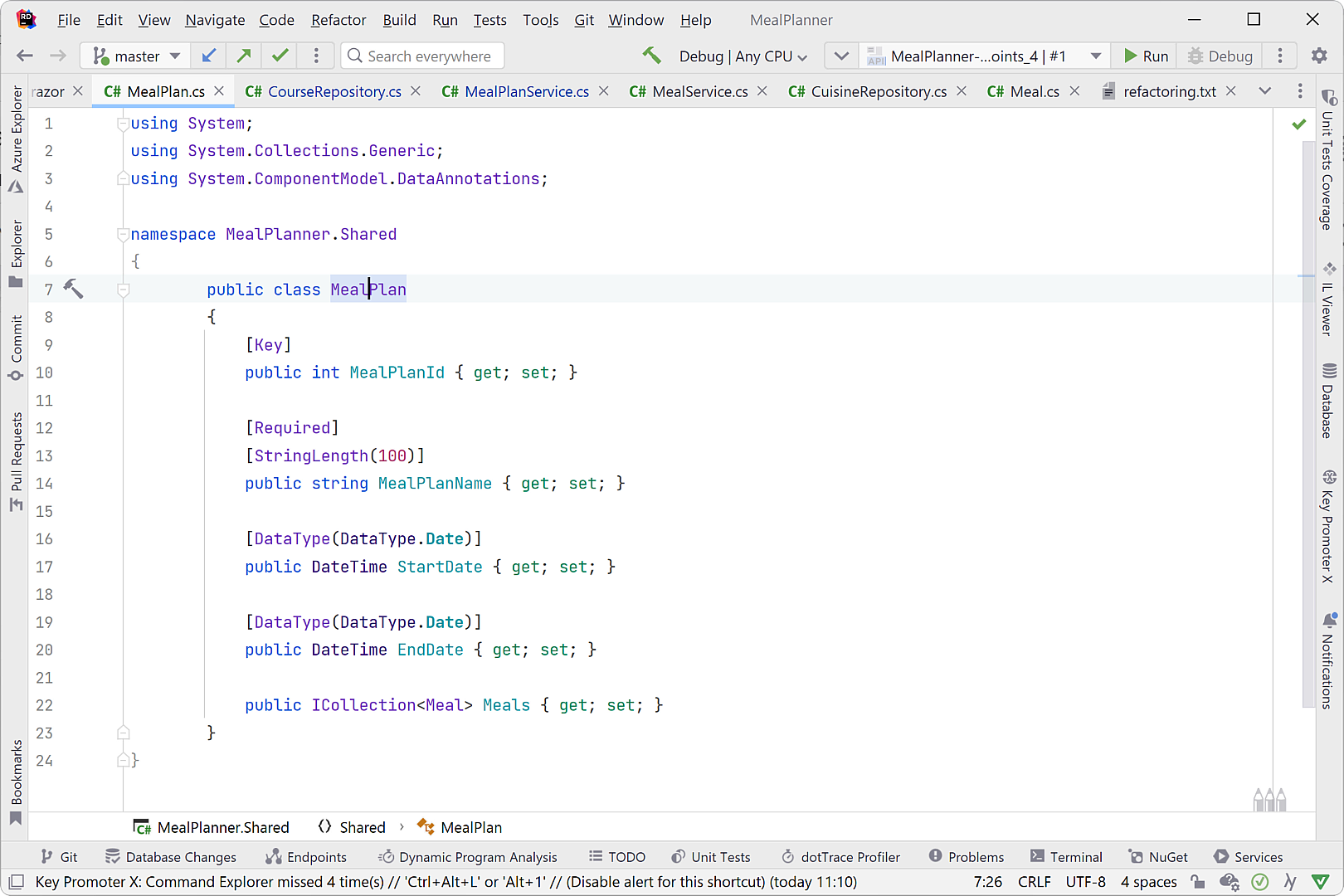The width and height of the screenshot is (1344, 896).
Task: Open Dynamic Program Analysis window
Action: pyautogui.click(x=467, y=857)
